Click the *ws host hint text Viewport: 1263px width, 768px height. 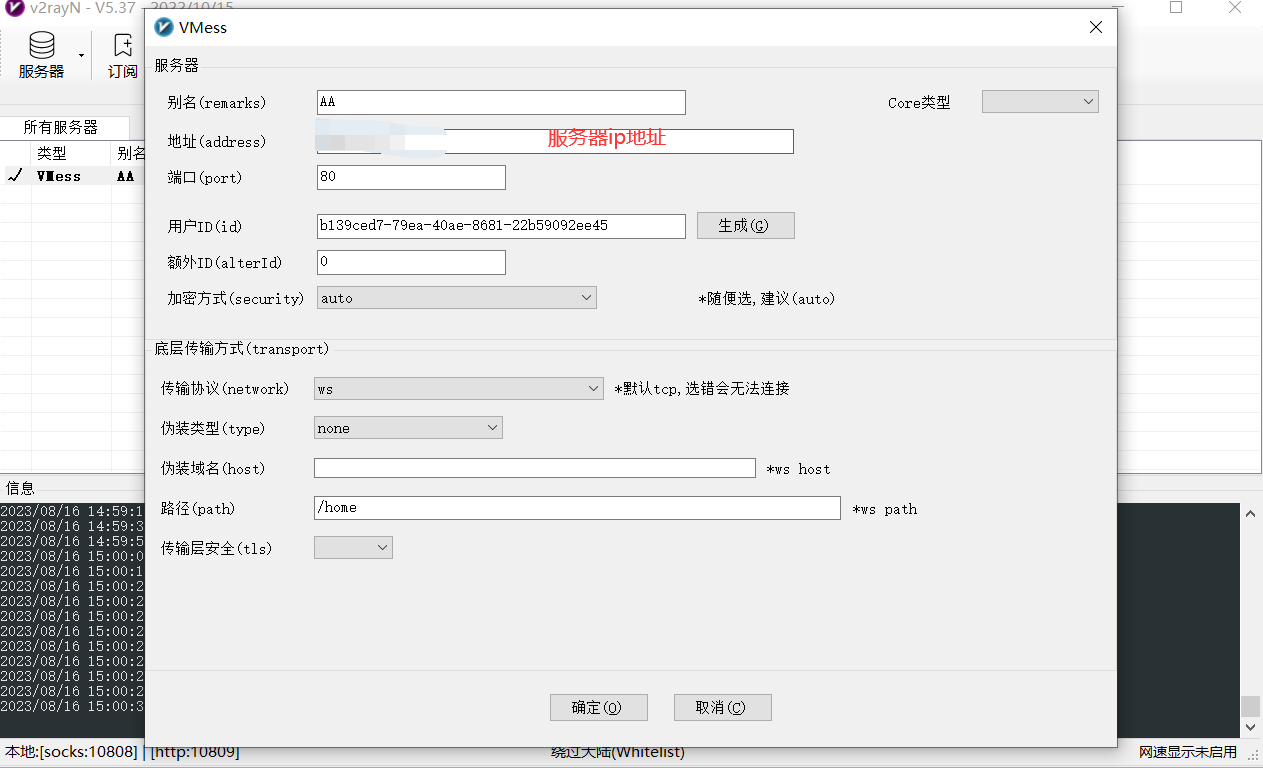[798, 469]
